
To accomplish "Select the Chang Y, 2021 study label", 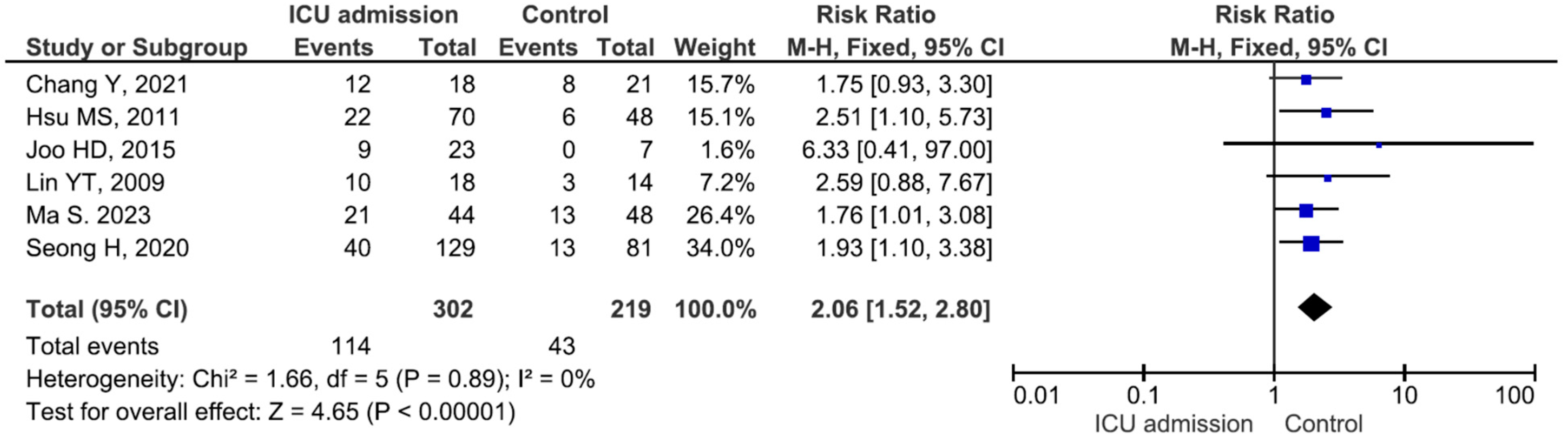I will click(106, 84).
